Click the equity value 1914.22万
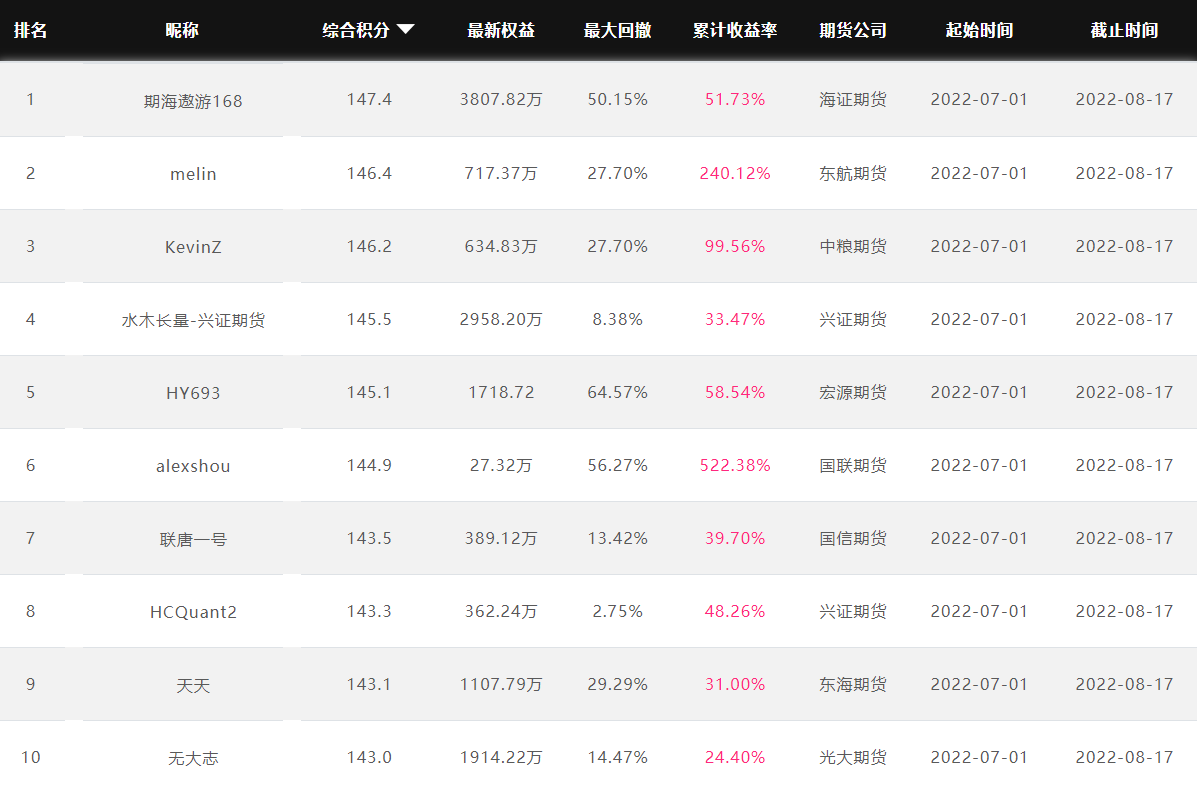Screen dimensions: 1197x791 coord(501,757)
